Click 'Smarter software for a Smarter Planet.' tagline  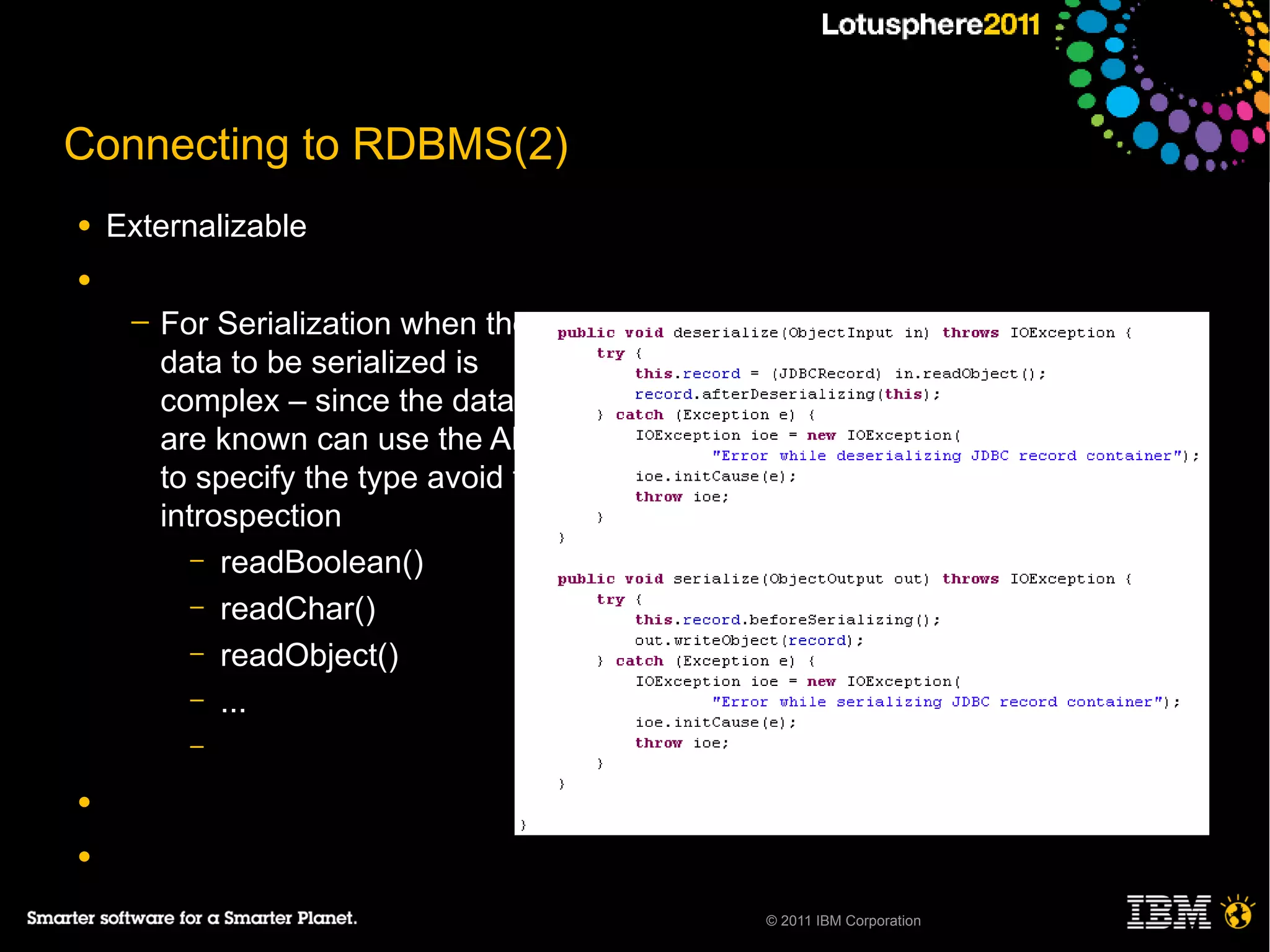192,918
